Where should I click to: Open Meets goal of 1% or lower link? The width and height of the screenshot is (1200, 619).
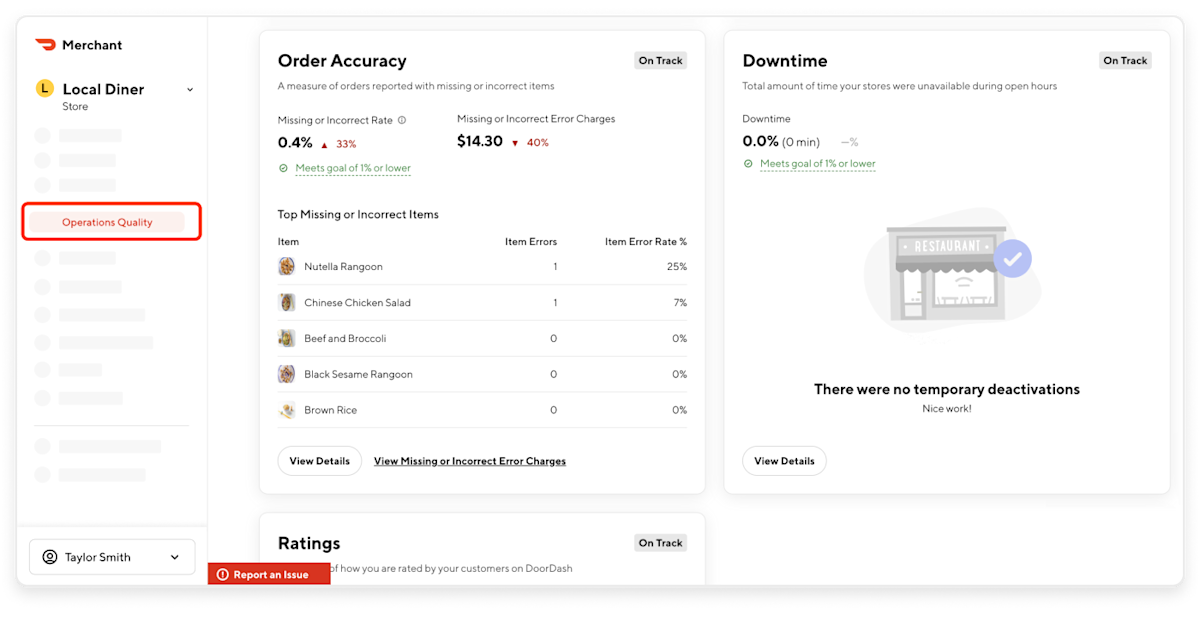[352, 167]
